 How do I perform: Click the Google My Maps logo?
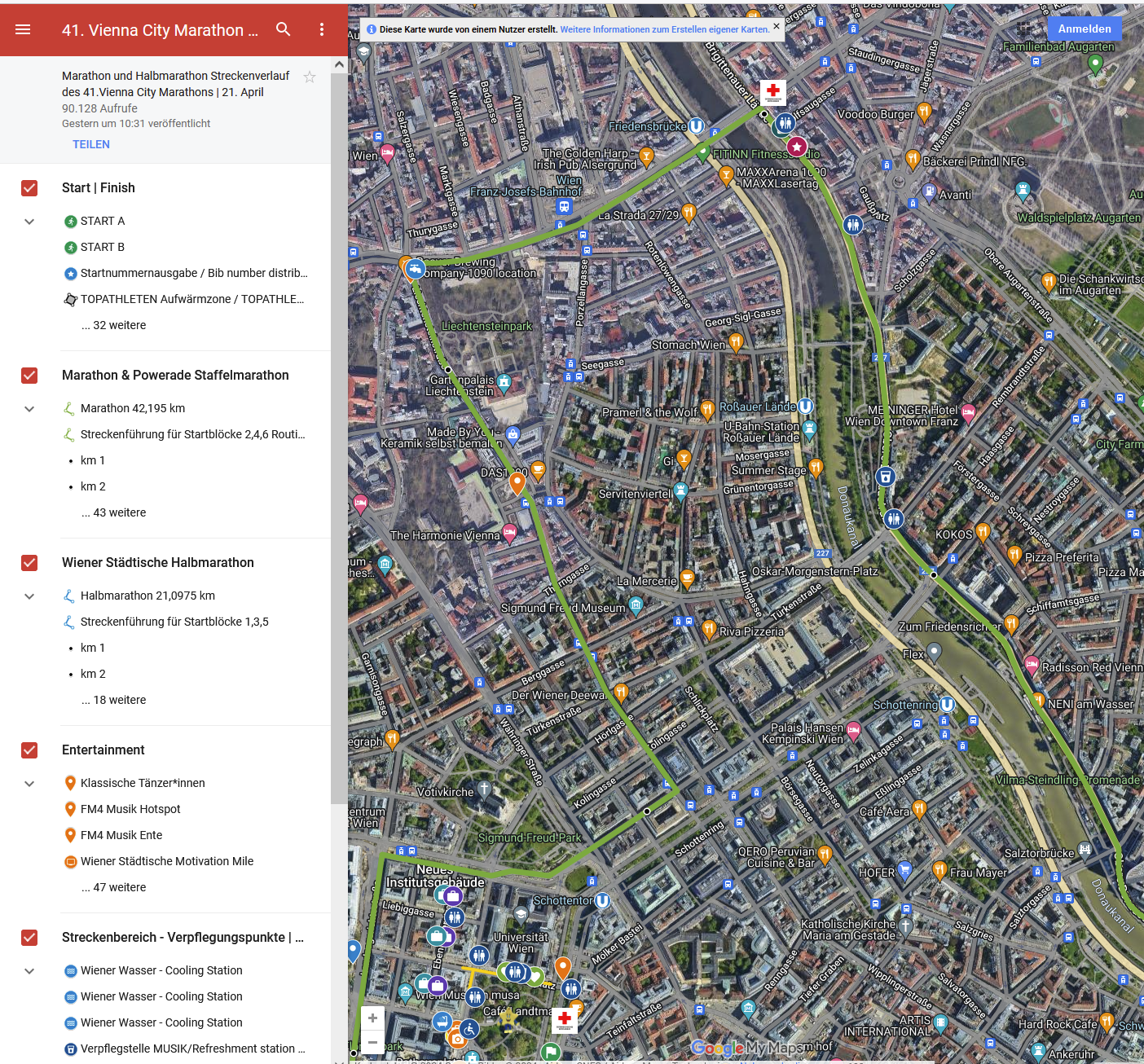748,1047
